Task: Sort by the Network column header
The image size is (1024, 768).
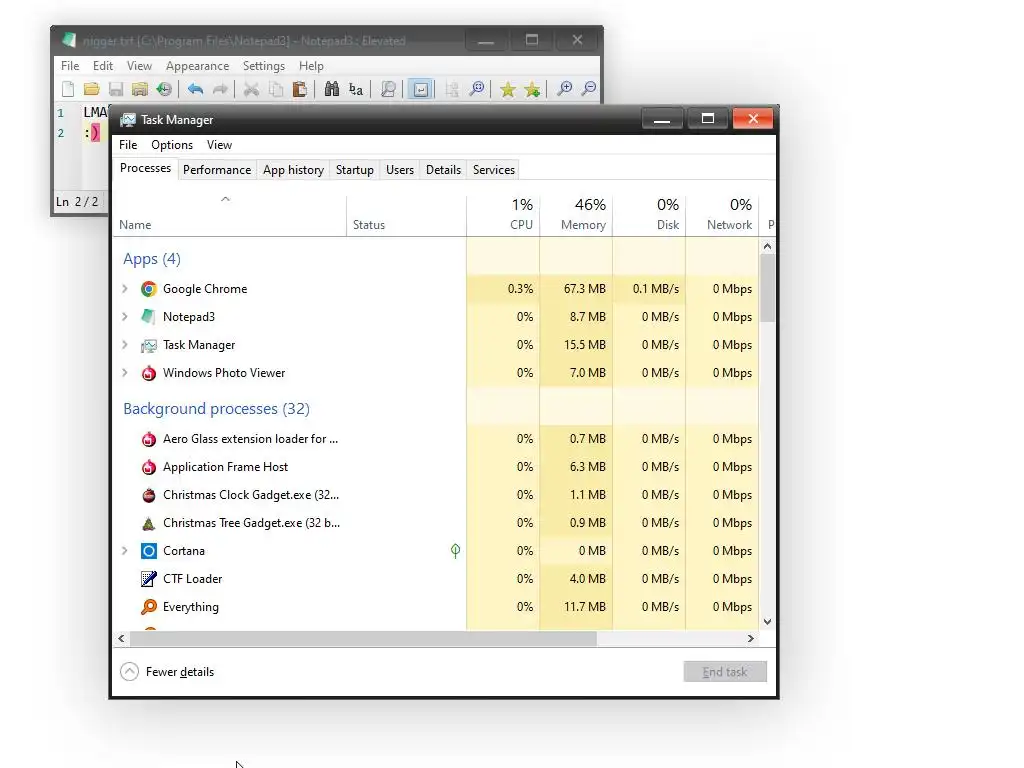Action: pyautogui.click(x=722, y=215)
